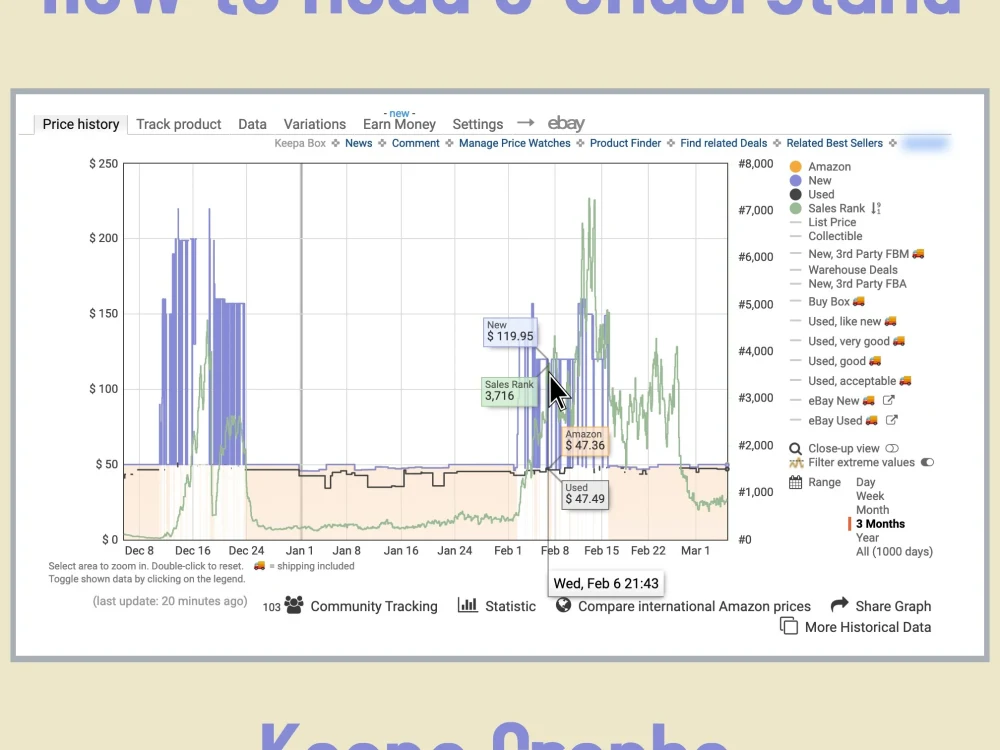
Task: Click the '(last update: 20 minutes ago)' text
Action: (170, 601)
